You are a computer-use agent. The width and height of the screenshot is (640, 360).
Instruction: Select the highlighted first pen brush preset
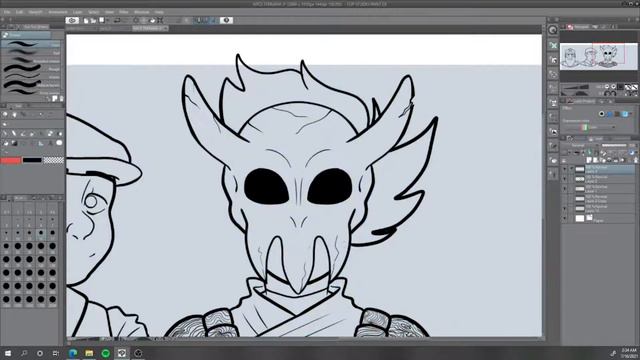[31, 44]
